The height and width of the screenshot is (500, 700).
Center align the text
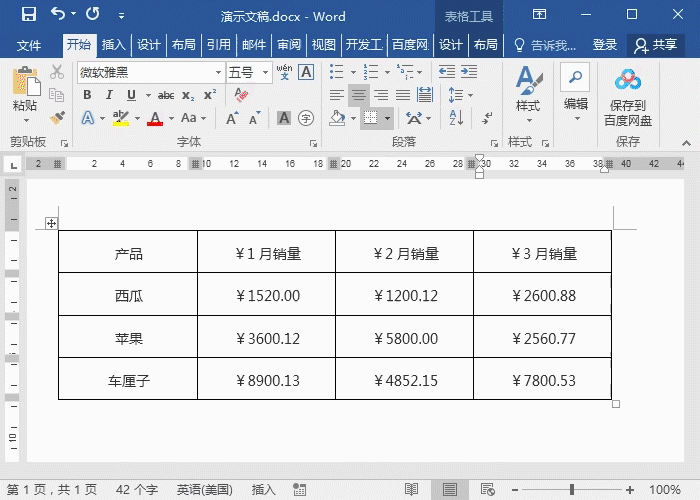click(358, 95)
